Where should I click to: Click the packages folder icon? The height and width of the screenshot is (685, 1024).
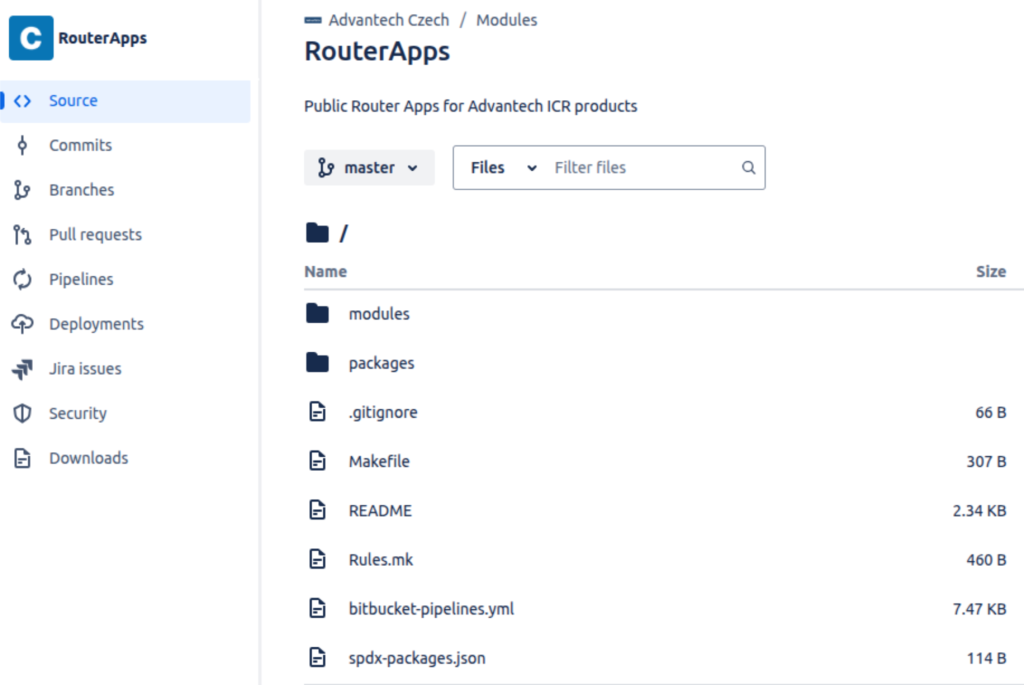click(317, 362)
